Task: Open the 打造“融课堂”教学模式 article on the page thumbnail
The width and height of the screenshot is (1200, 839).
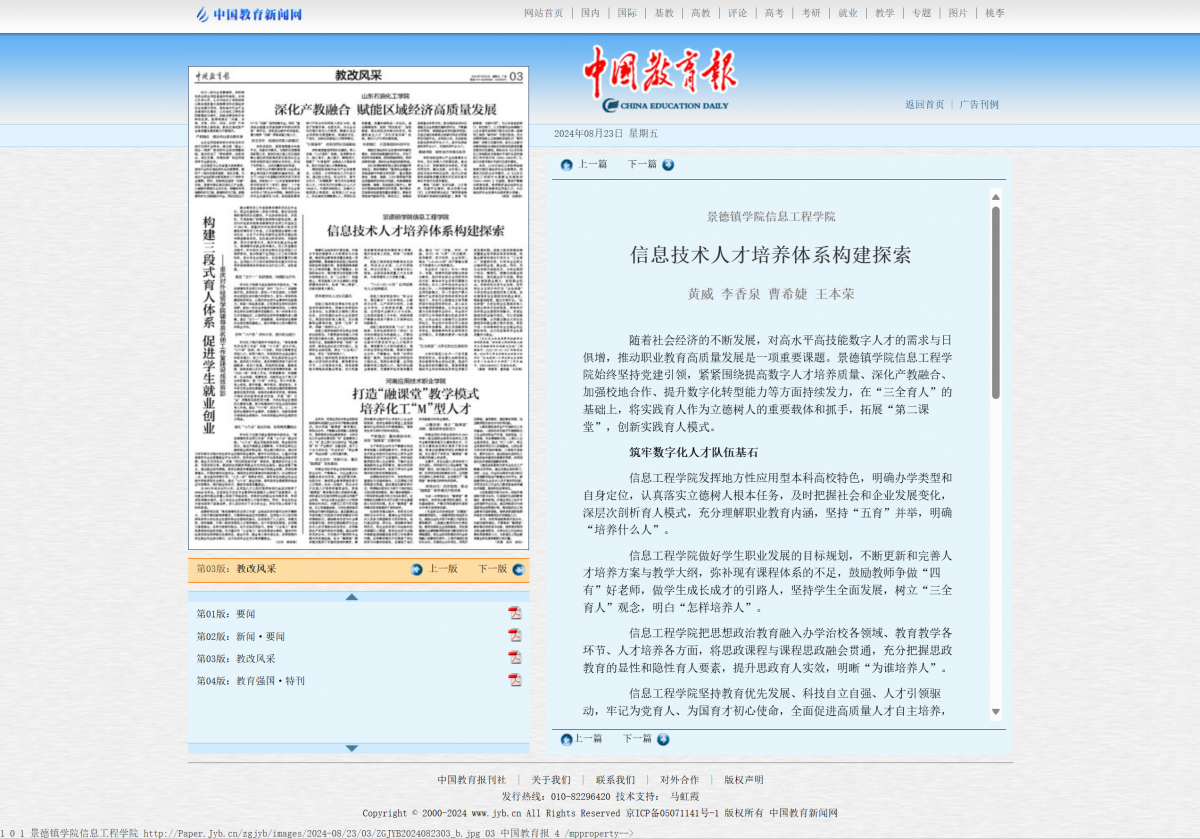Action: point(416,400)
